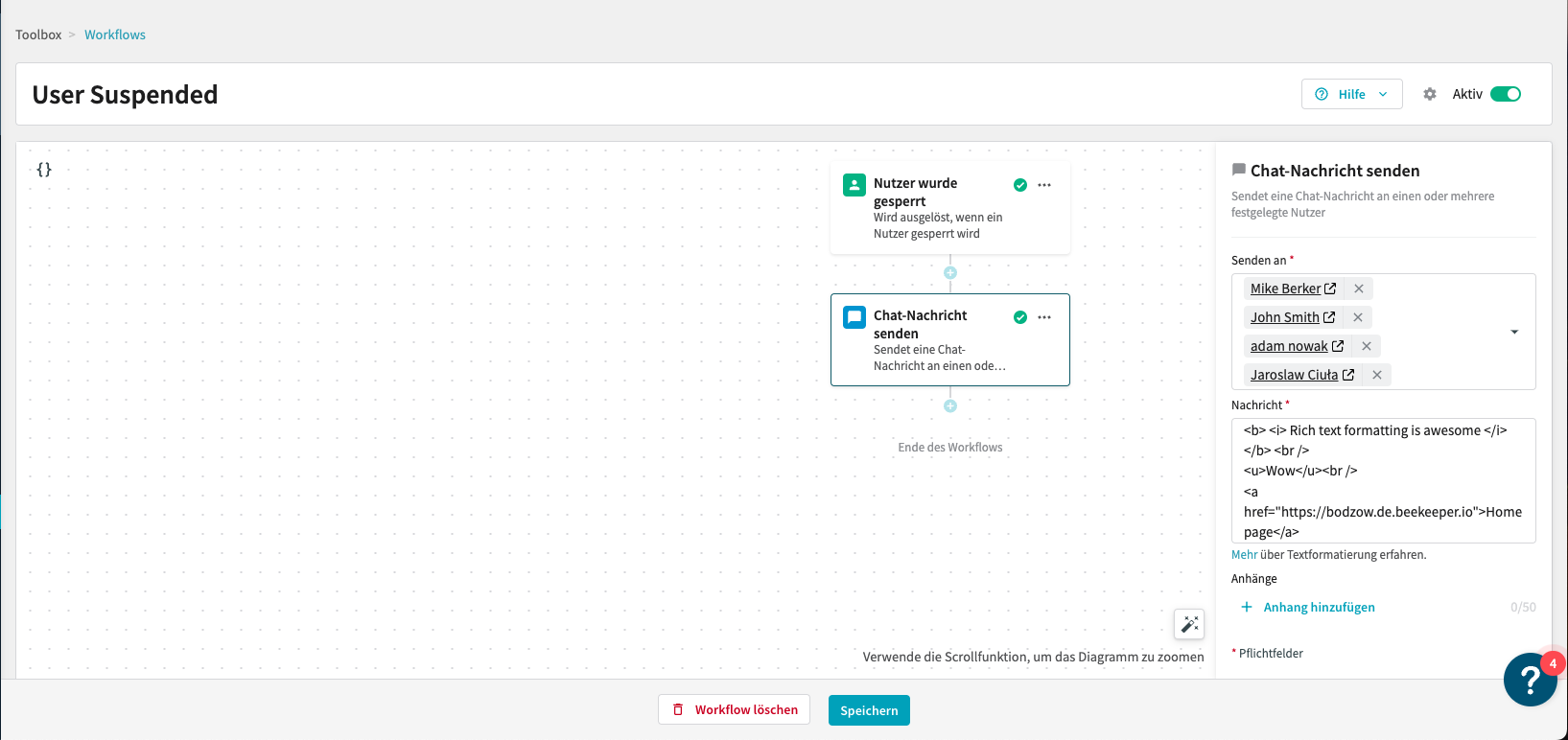Click the Ende des Workflows label
The image size is (1568, 740).
950,448
